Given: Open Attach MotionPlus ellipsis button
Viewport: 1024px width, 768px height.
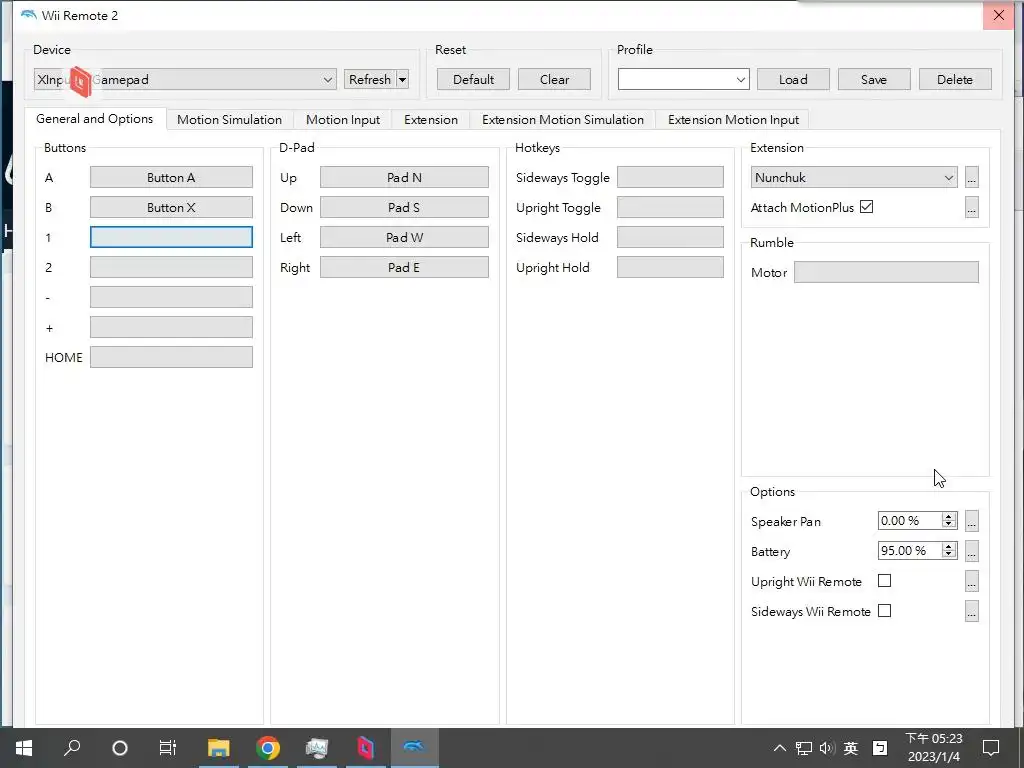Looking at the screenshot, I should tap(972, 208).
